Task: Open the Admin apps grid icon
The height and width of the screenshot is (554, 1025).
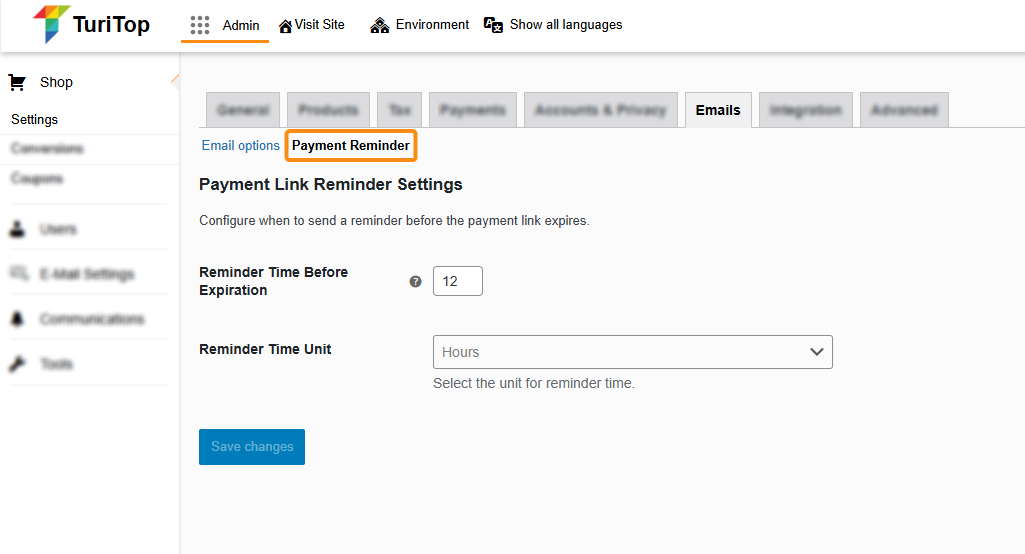Action: (x=200, y=25)
